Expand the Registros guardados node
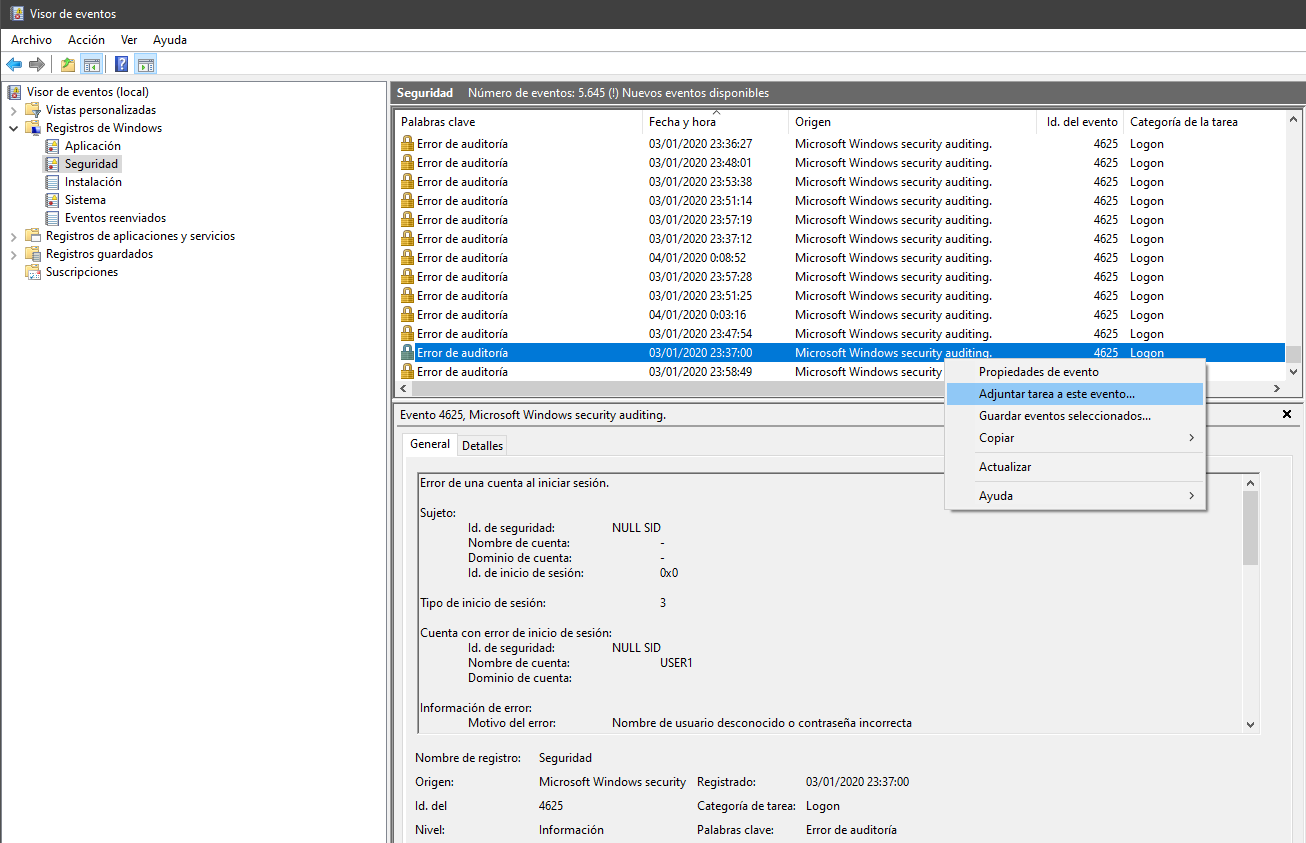 14,254
